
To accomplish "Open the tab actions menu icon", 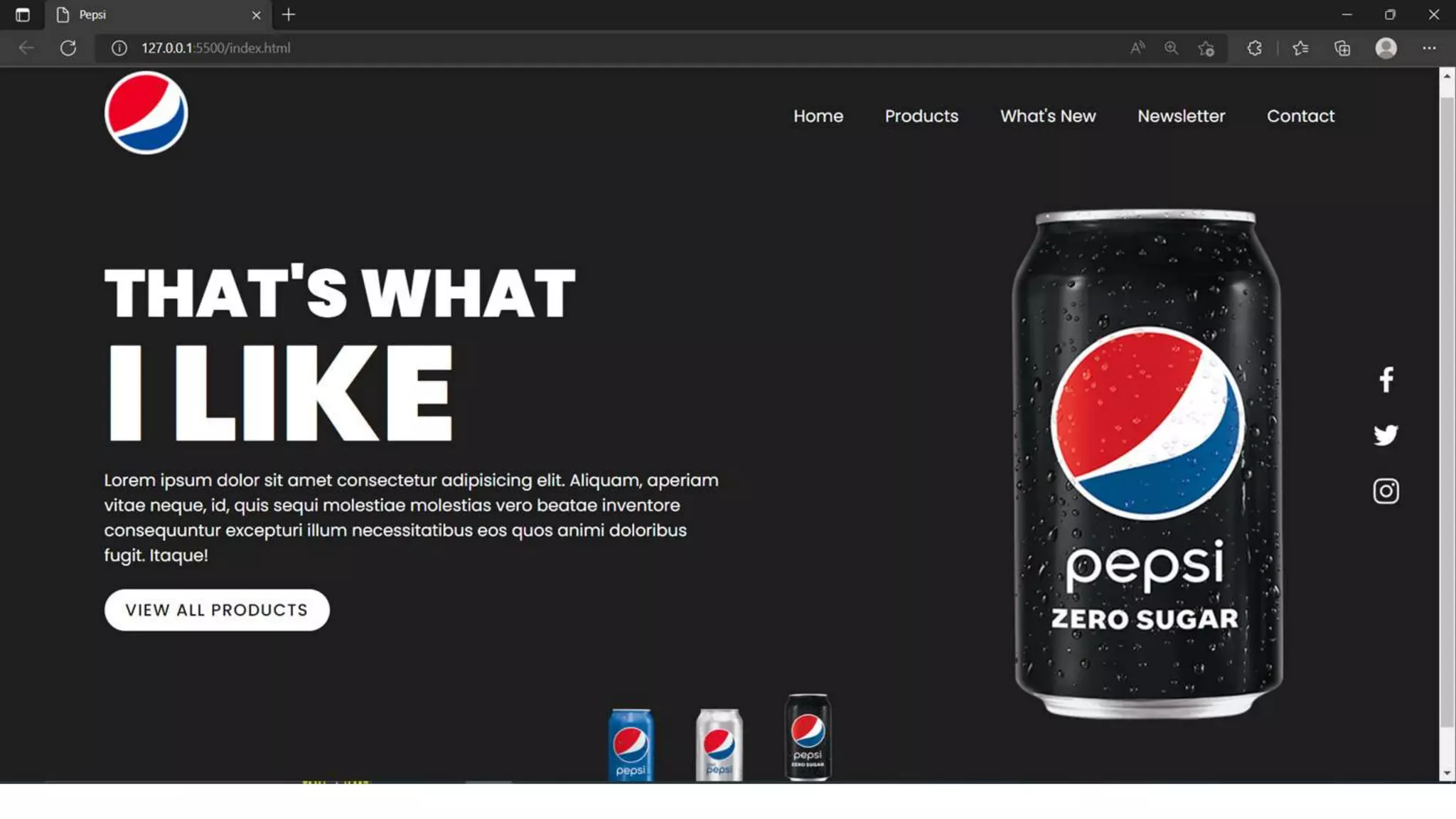I will [x=22, y=14].
